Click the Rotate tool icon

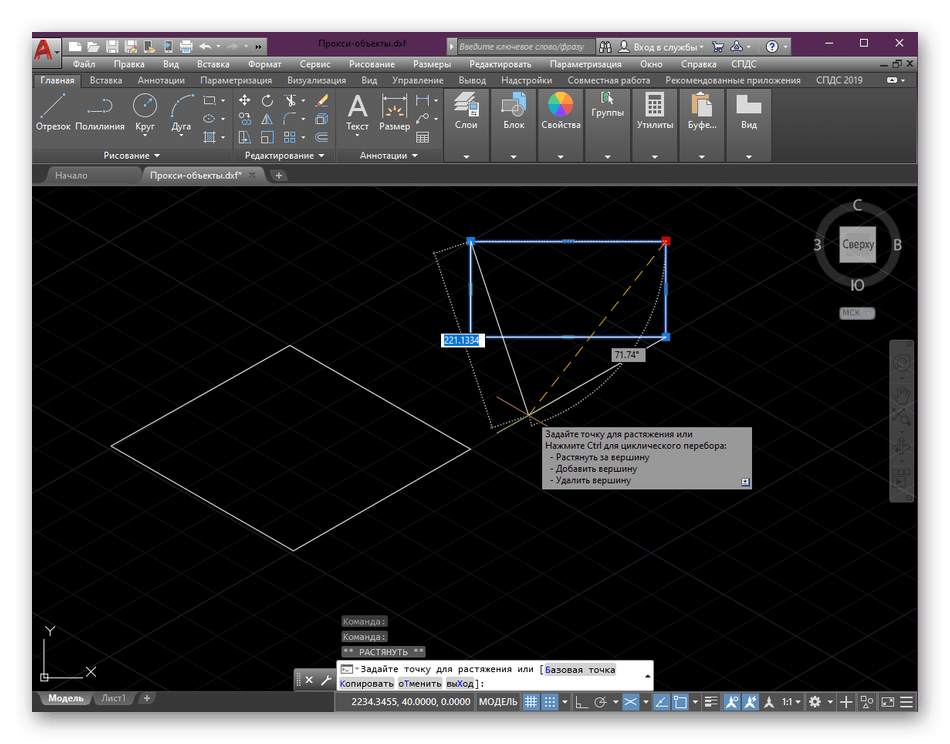click(x=267, y=101)
